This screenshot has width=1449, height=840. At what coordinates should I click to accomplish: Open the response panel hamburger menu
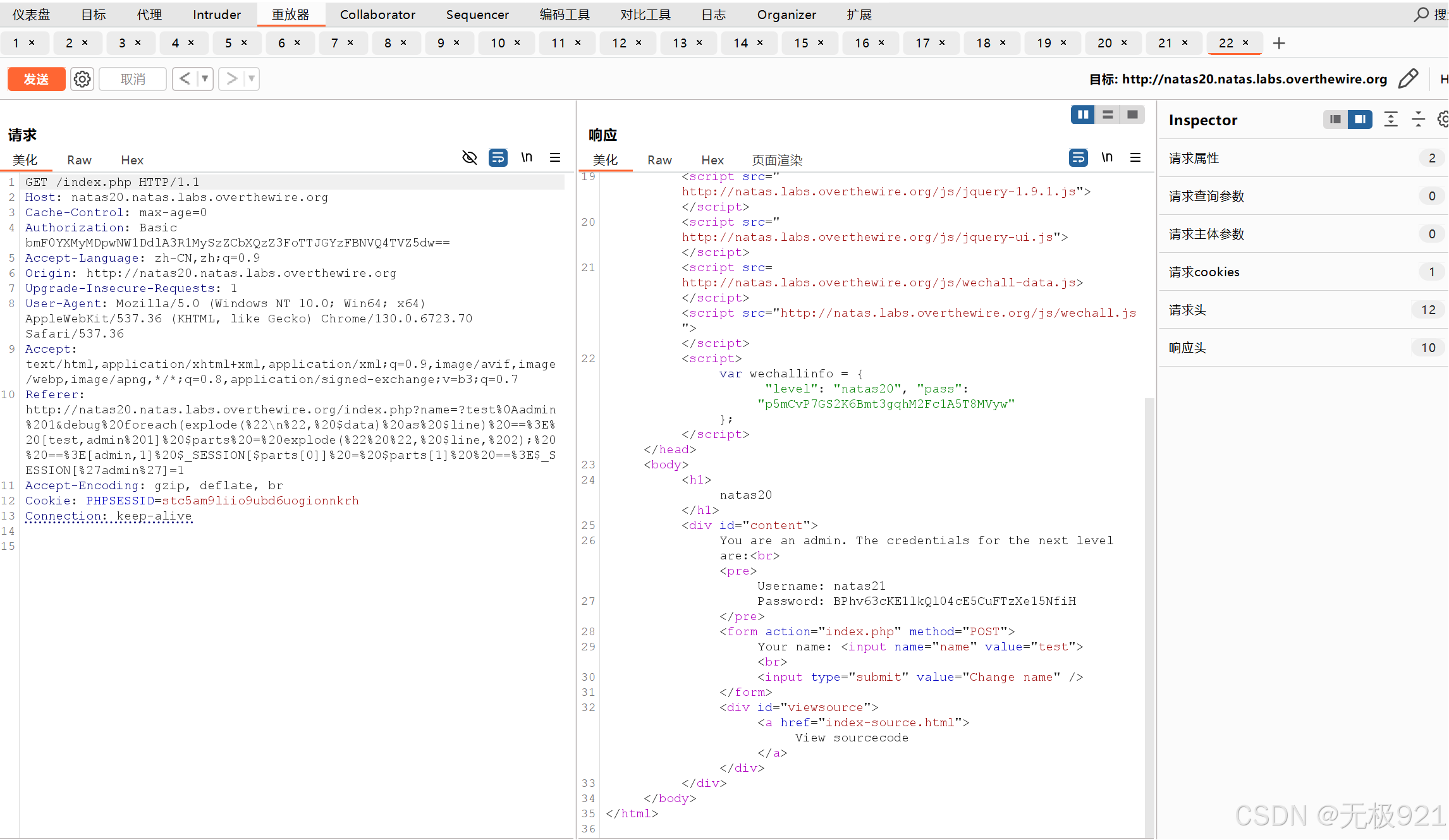coord(1135,157)
